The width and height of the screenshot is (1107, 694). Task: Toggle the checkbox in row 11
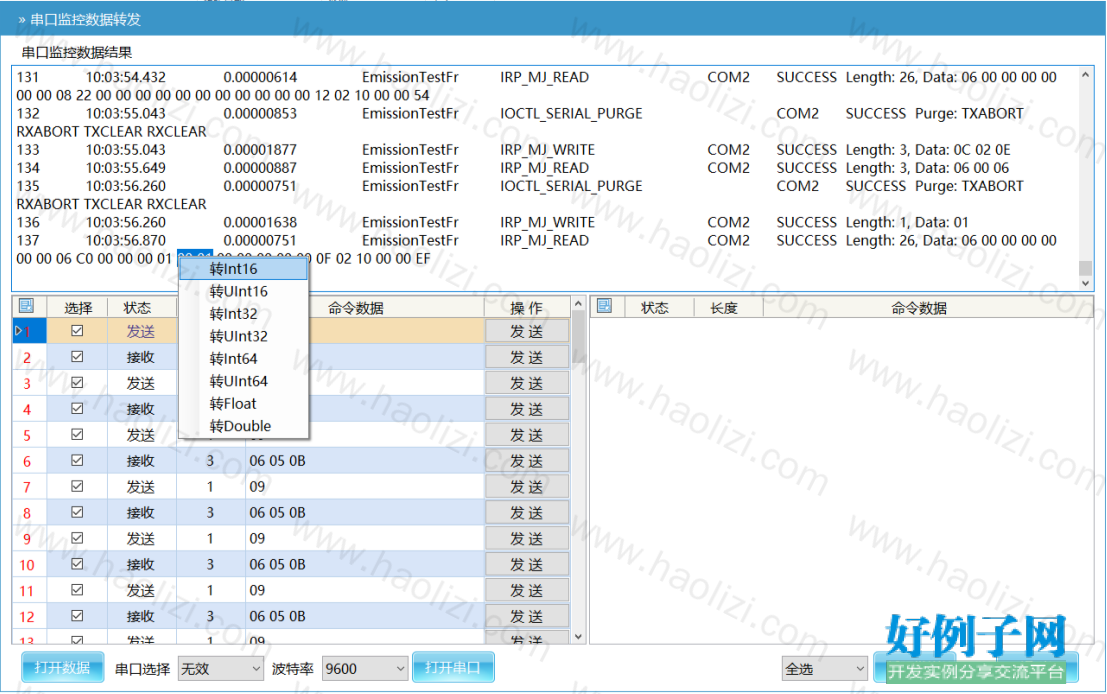tap(77, 590)
